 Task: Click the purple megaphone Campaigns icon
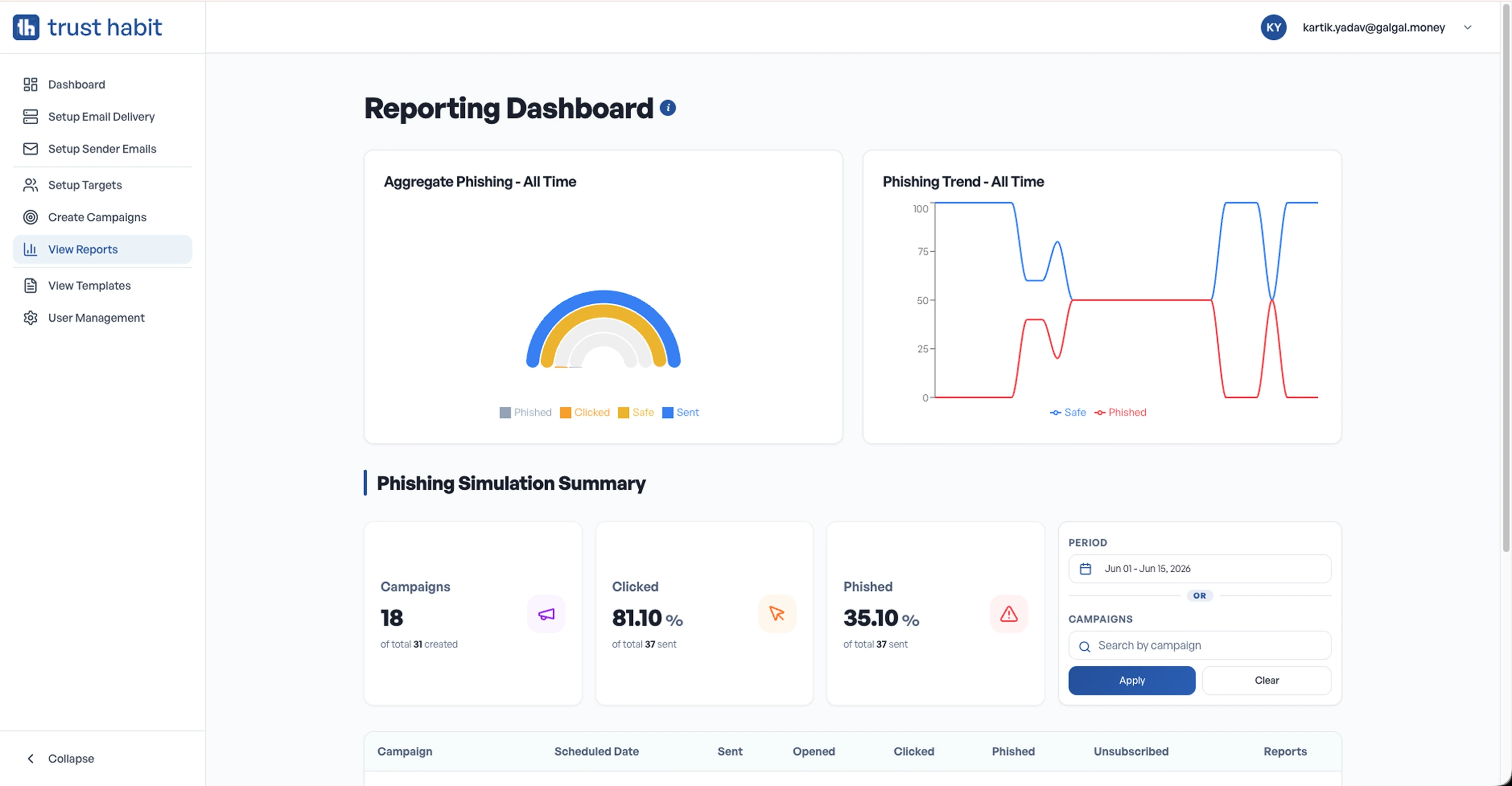pyautogui.click(x=546, y=614)
